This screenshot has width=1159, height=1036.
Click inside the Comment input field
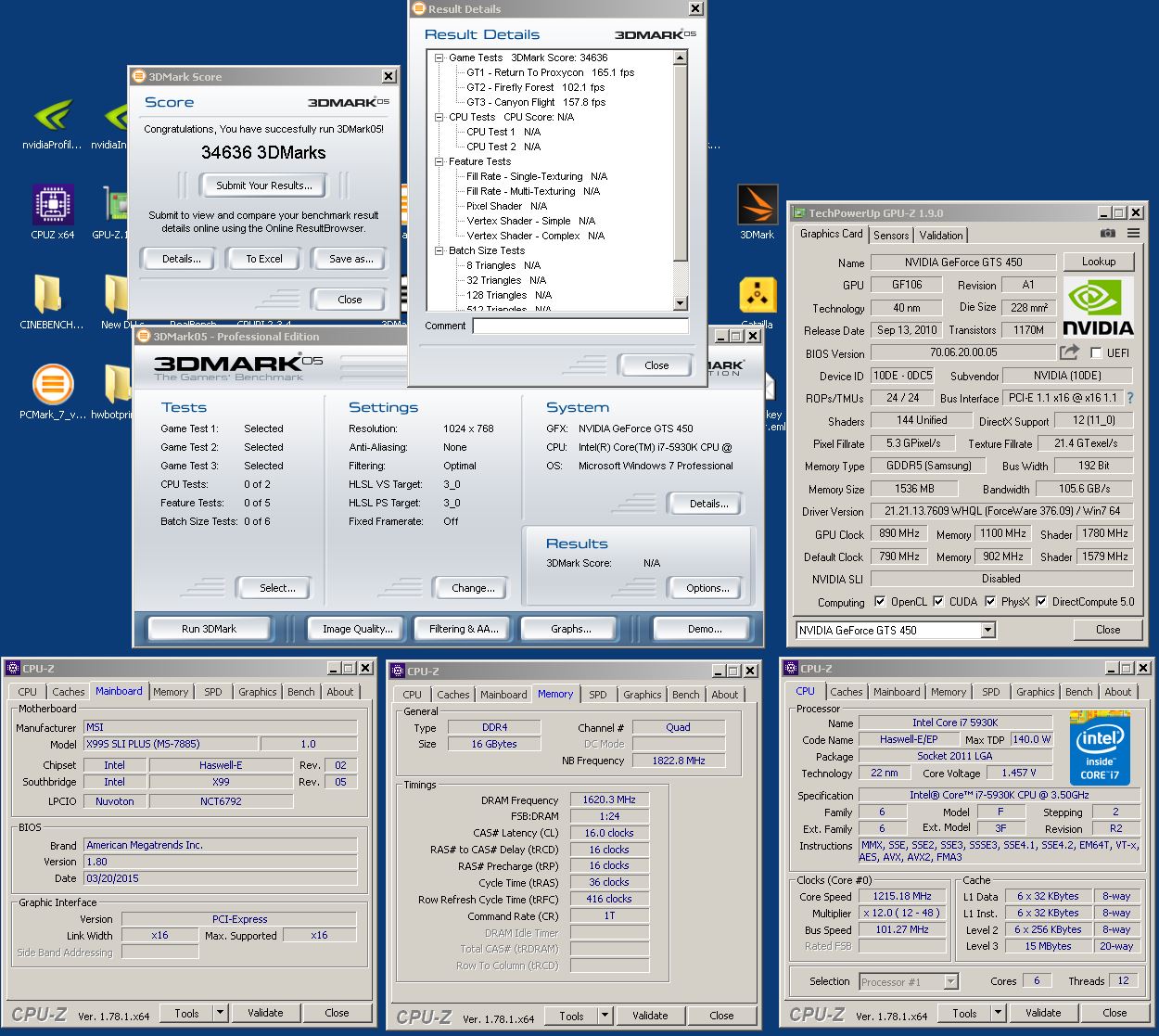580,326
